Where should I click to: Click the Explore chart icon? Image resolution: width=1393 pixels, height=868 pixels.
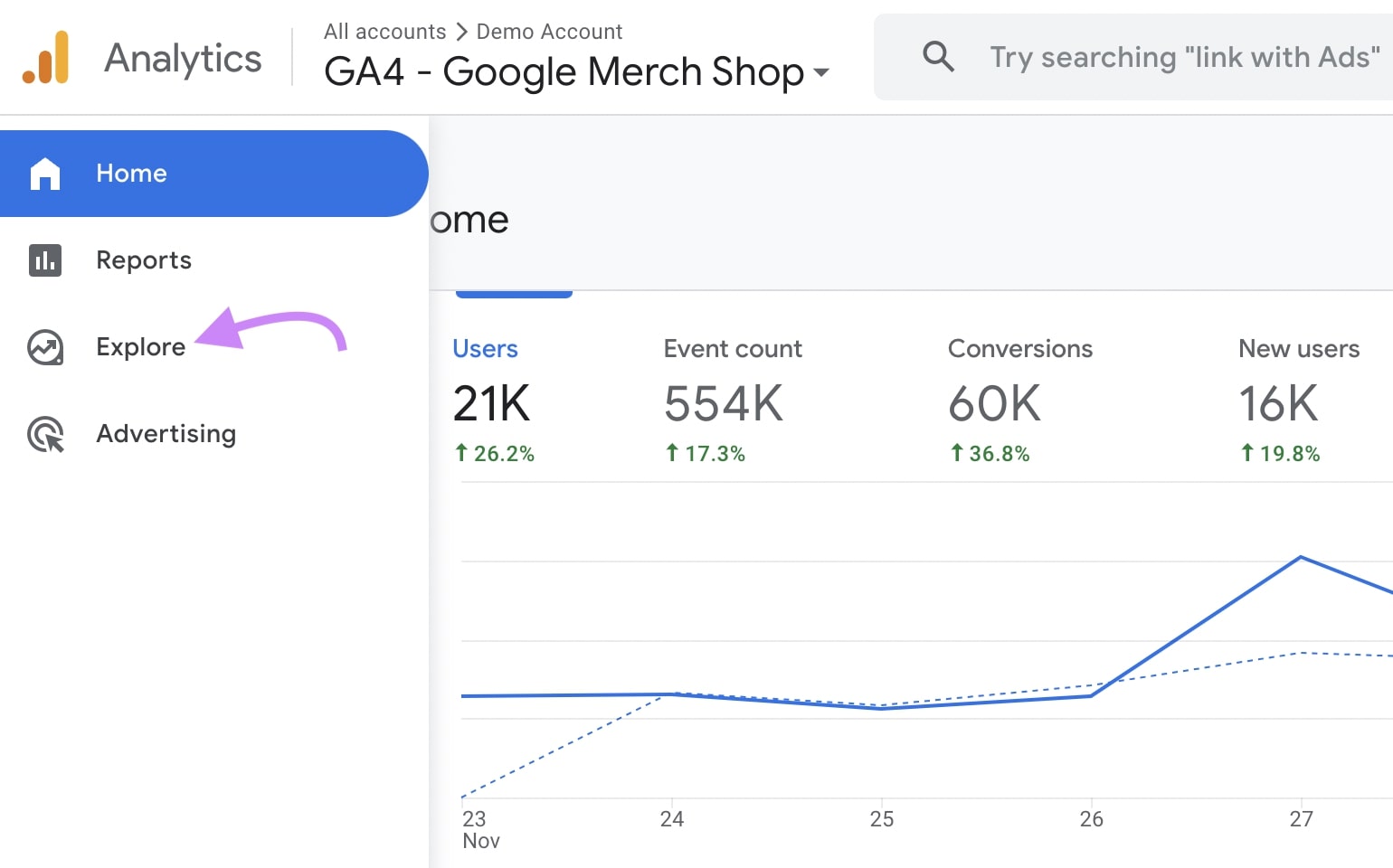pyautogui.click(x=45, y=347)
